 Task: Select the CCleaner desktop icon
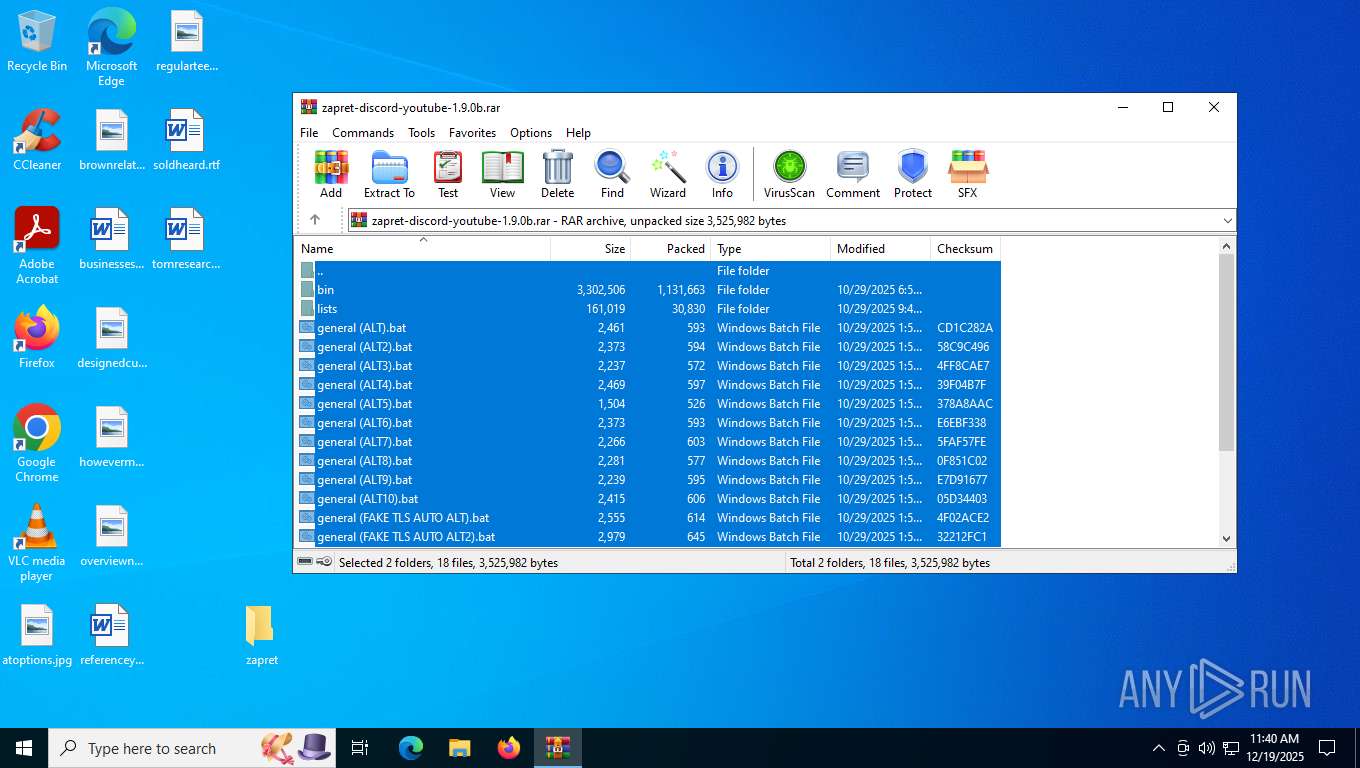(x=37, y=140)
